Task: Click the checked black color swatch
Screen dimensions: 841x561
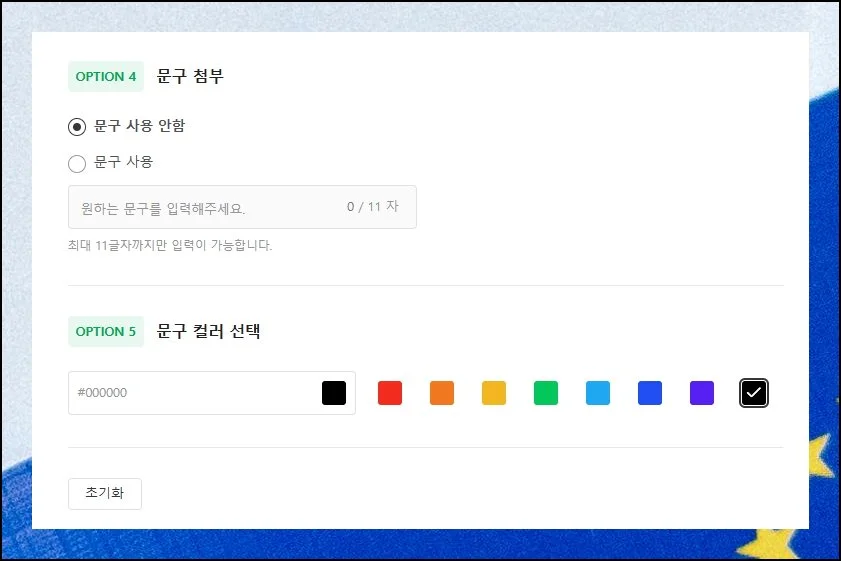Action: pyautogui.click(x=754, y=393)
